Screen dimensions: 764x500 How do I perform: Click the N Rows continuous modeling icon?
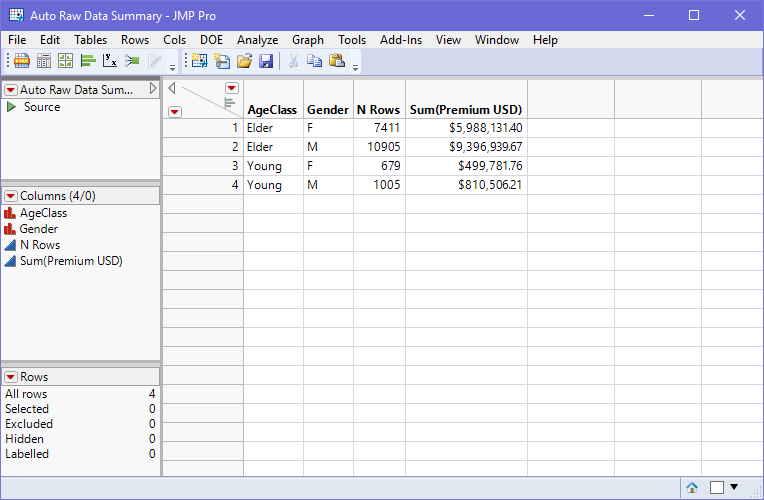coord(10,245)
